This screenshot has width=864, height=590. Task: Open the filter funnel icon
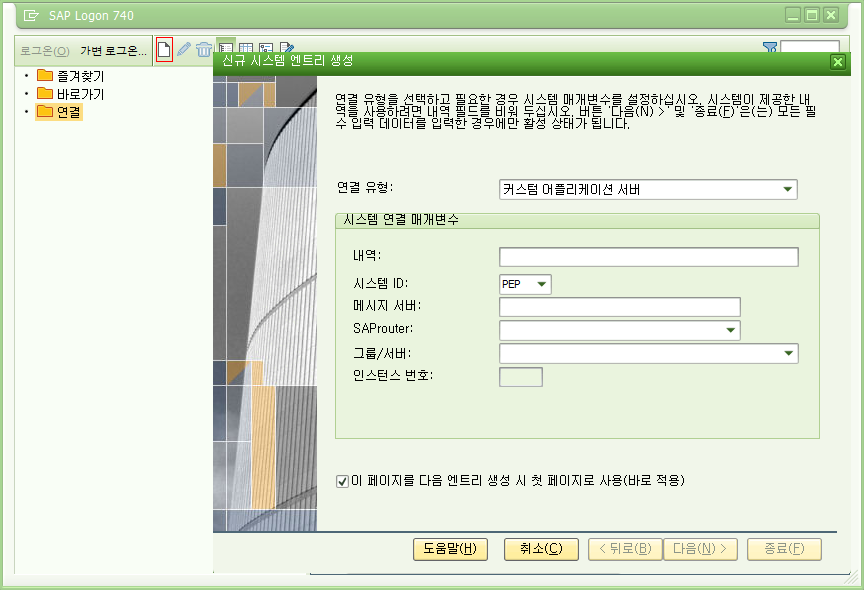(768, 48)
